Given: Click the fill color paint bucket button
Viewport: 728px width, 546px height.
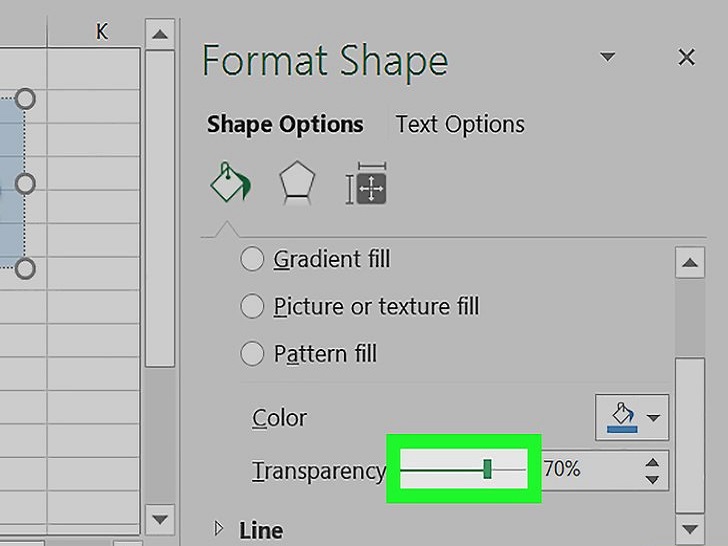Looking at the screenshot, I should [622, 417].
